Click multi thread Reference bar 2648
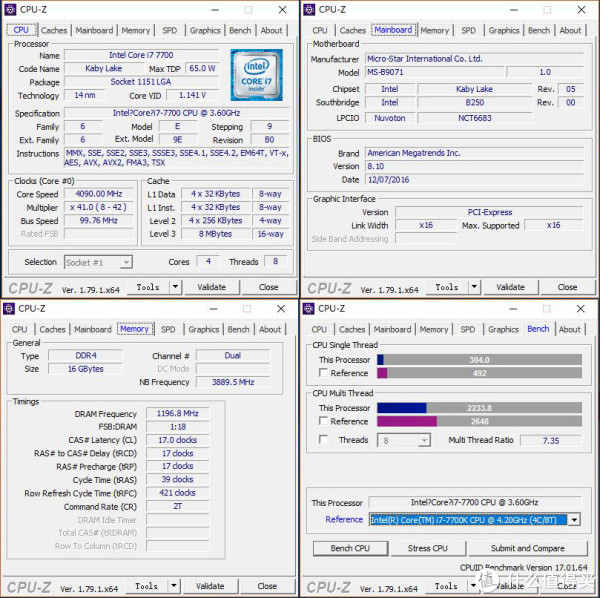The height and width of the screenshot is (598, 600). coord(479,421)
